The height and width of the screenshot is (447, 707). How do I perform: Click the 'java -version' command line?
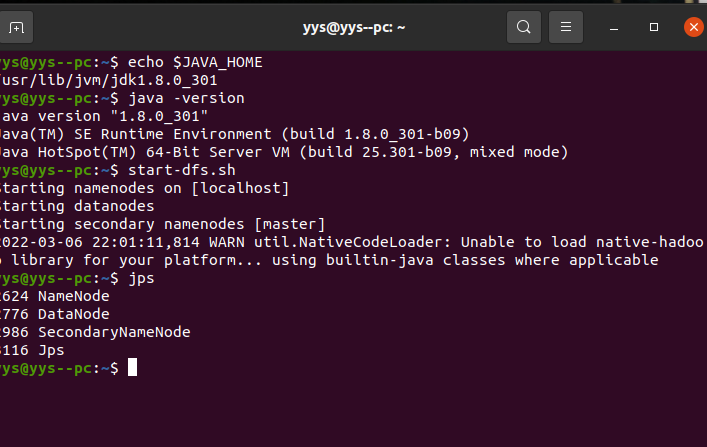186,98
